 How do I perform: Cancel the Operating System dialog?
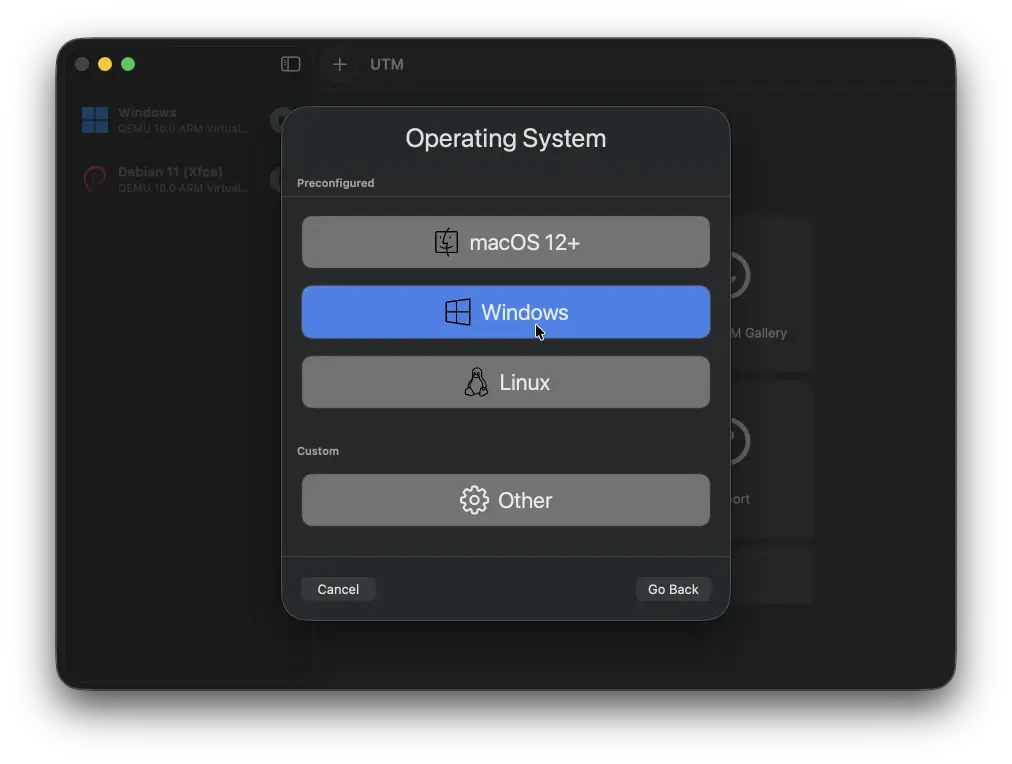(x=338, y=589)
